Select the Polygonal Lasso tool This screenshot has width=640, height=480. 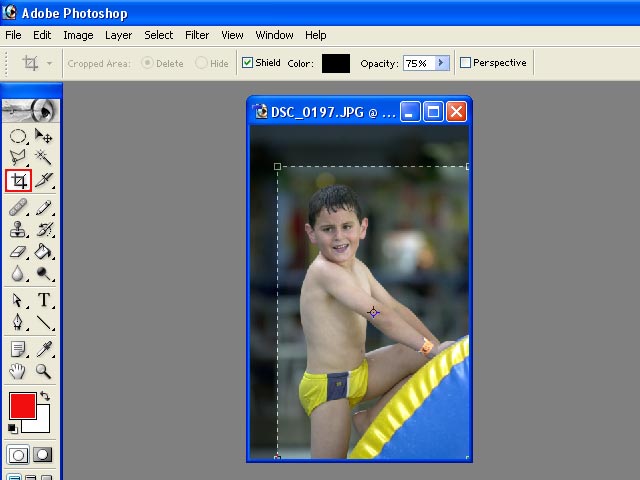[x=18, y=157]
